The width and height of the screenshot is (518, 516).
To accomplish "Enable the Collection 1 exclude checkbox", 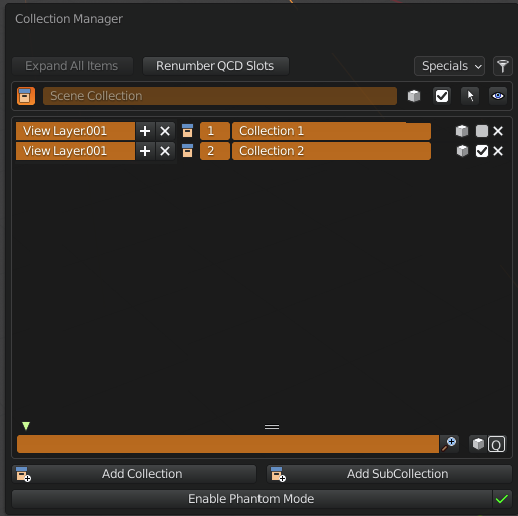I will [x=482, y=131].
